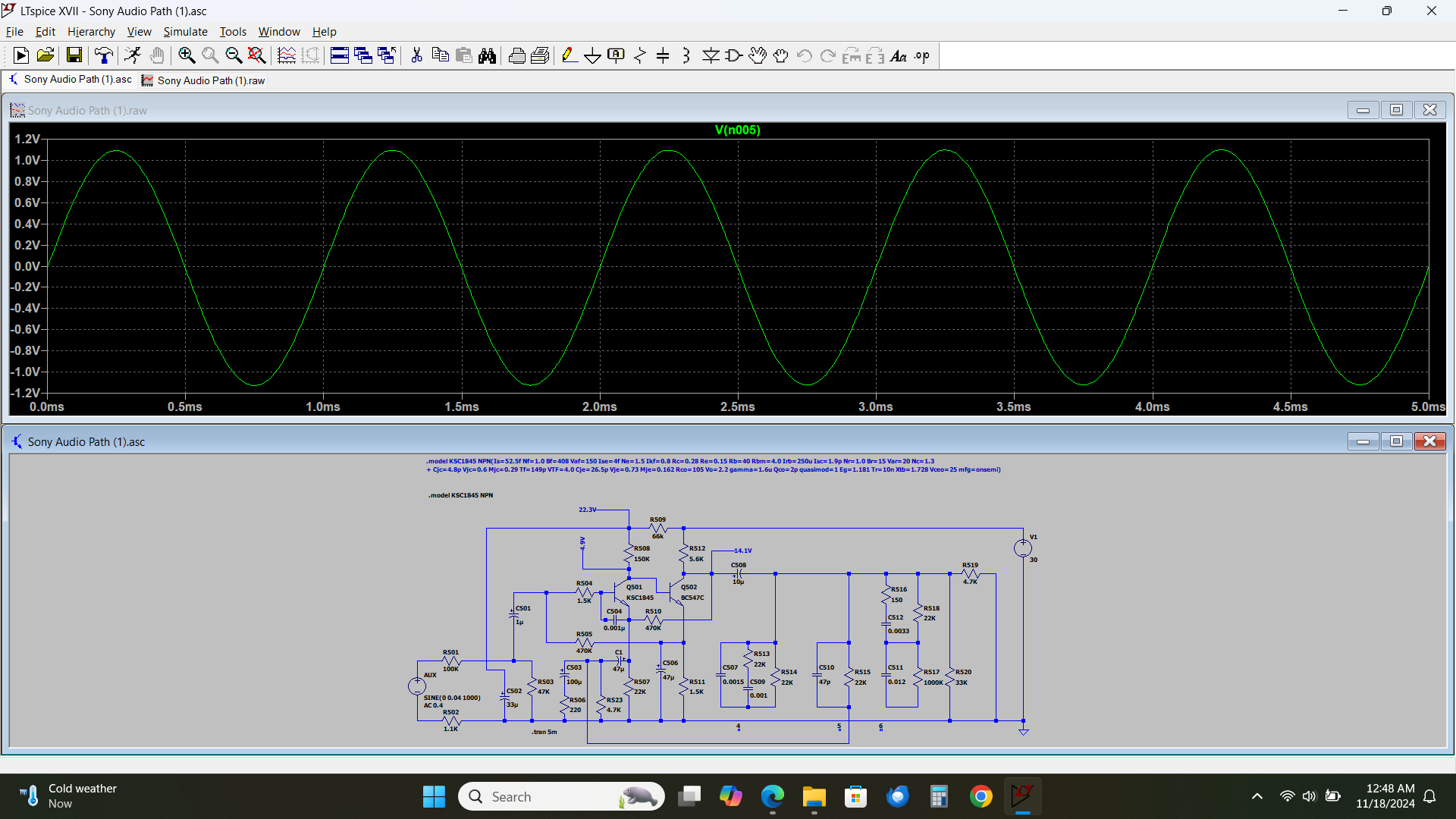Place a capacitor from the toolbar
Viewport: 1456px width, 819px height.
[663, 55]
